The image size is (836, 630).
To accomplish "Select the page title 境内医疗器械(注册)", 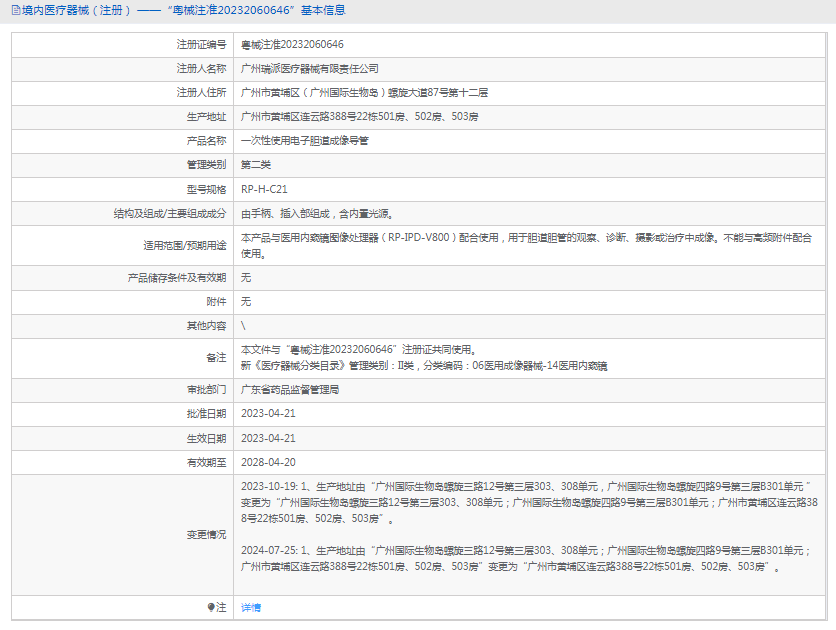I will coord(76,10).
